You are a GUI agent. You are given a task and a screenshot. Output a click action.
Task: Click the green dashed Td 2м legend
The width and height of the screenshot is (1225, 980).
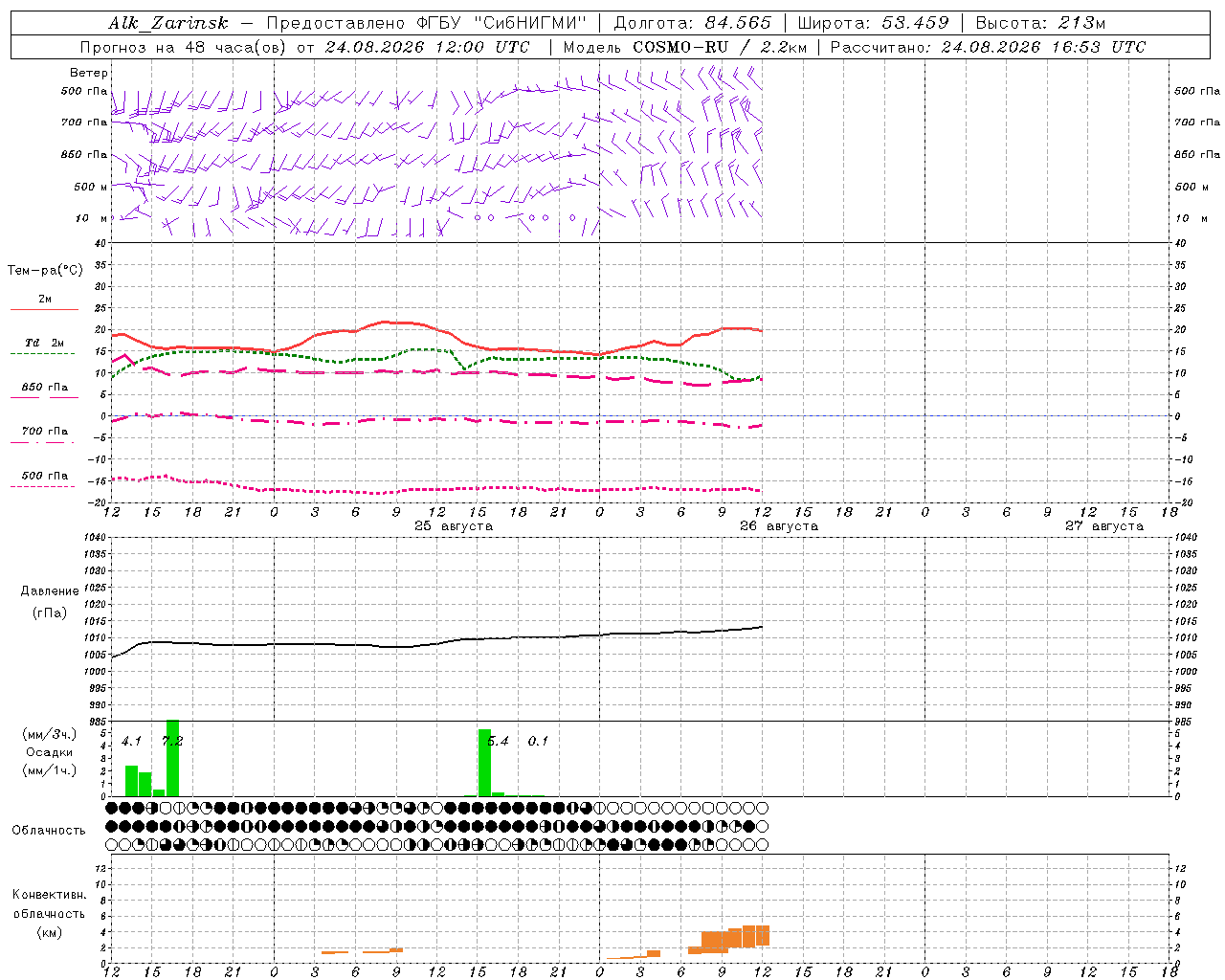tap(44, 348)
